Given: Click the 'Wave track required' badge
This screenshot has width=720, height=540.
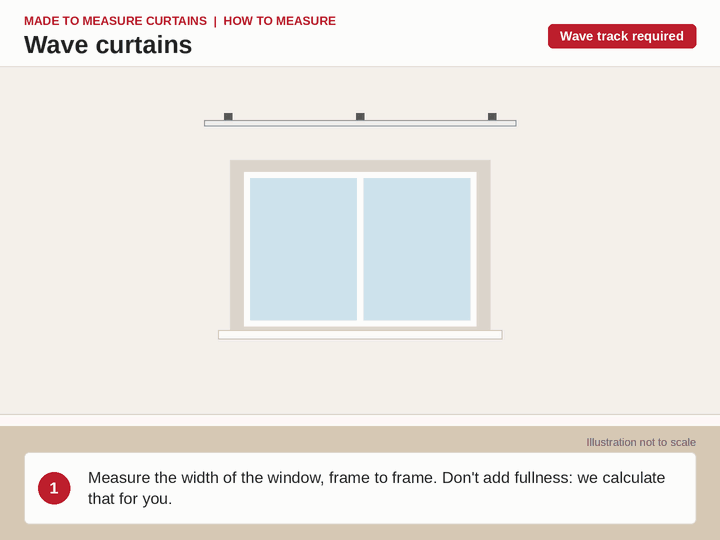Looking at the screenshot, I should pos(622,36).
